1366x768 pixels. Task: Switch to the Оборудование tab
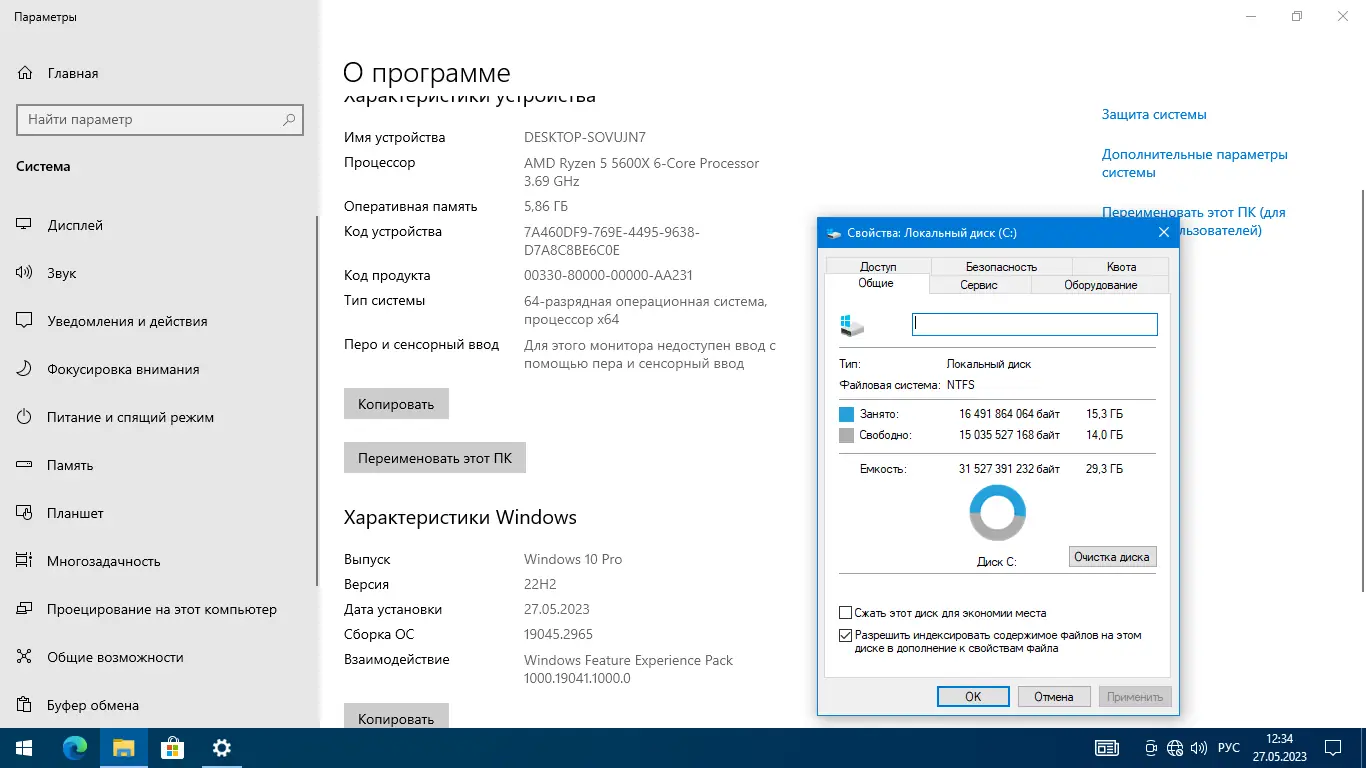(x=1100, y=285)
